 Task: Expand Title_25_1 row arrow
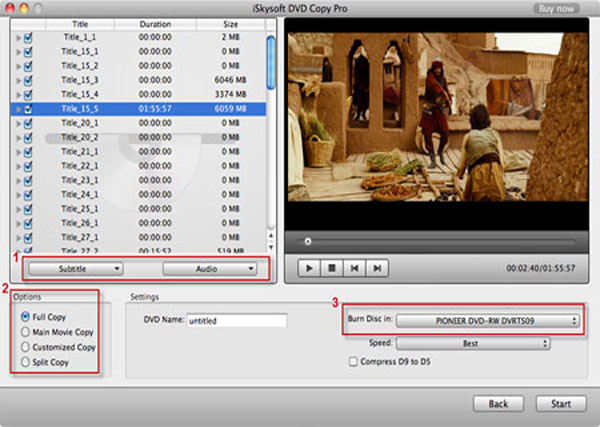pos(18,210)
